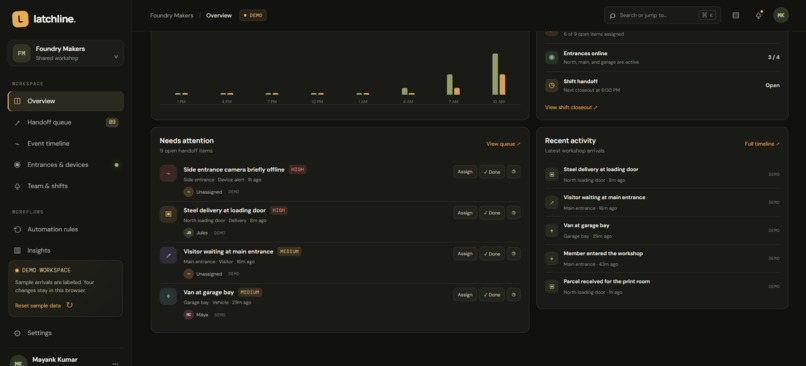Click the latchline logo icon
Viewport: 806px width, 366px height.
[20, 19]
